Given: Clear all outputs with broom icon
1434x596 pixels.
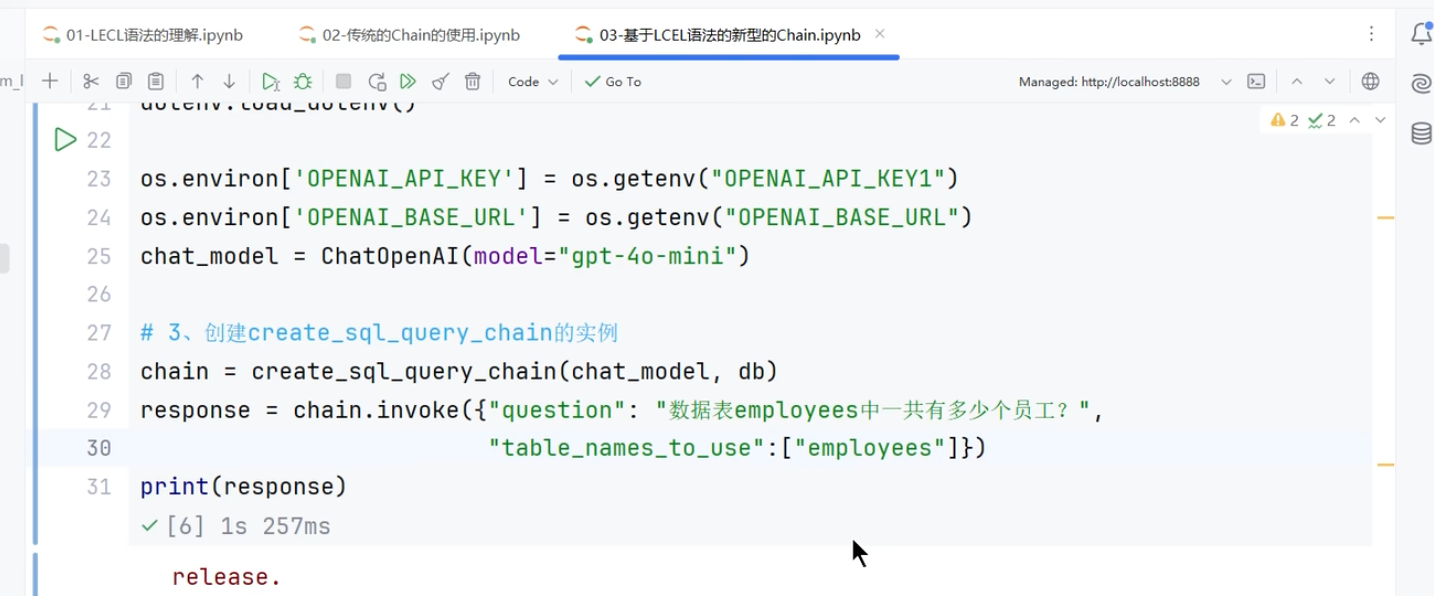Looking at the screenshot, I should tap(440, 81).
